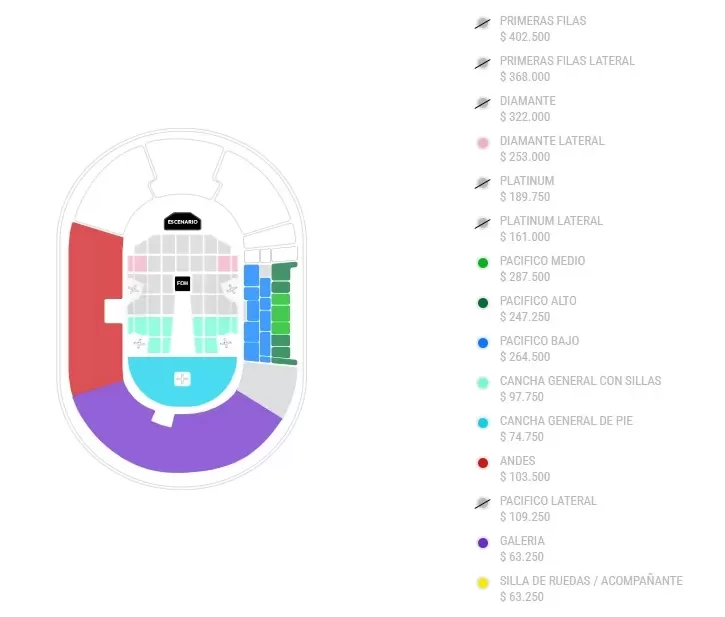The image size is (725, 617).
Task: Click the sold-out icon by Platinum Lateral
Action: tap(483, 222)
